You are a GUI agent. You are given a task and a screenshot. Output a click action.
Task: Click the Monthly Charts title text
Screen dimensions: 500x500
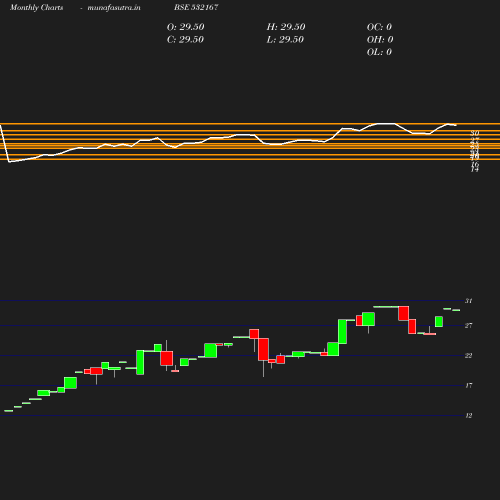click(x=36, y=7)
